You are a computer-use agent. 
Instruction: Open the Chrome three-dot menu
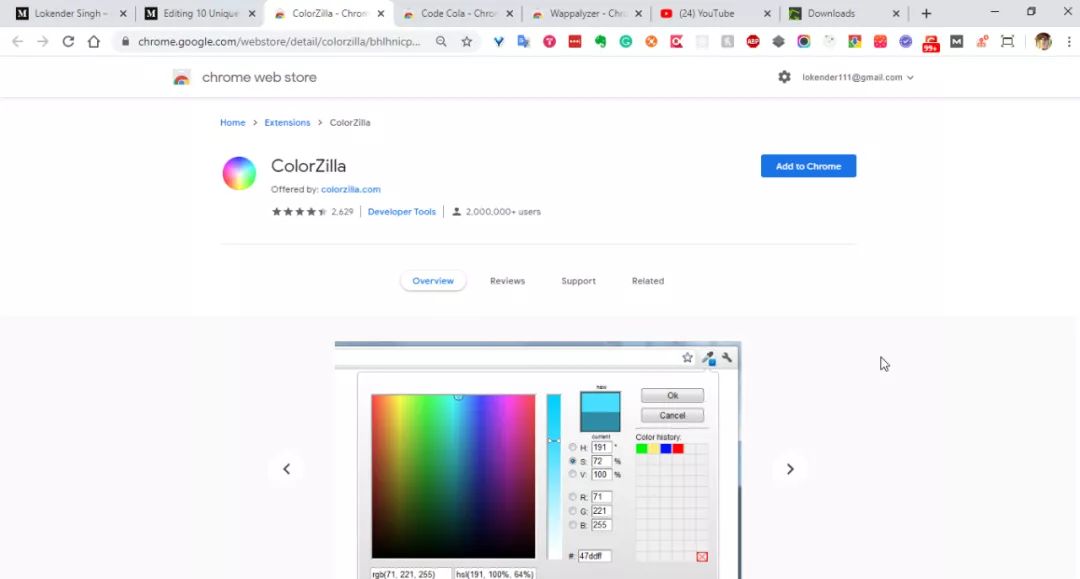pos(1068,42)
